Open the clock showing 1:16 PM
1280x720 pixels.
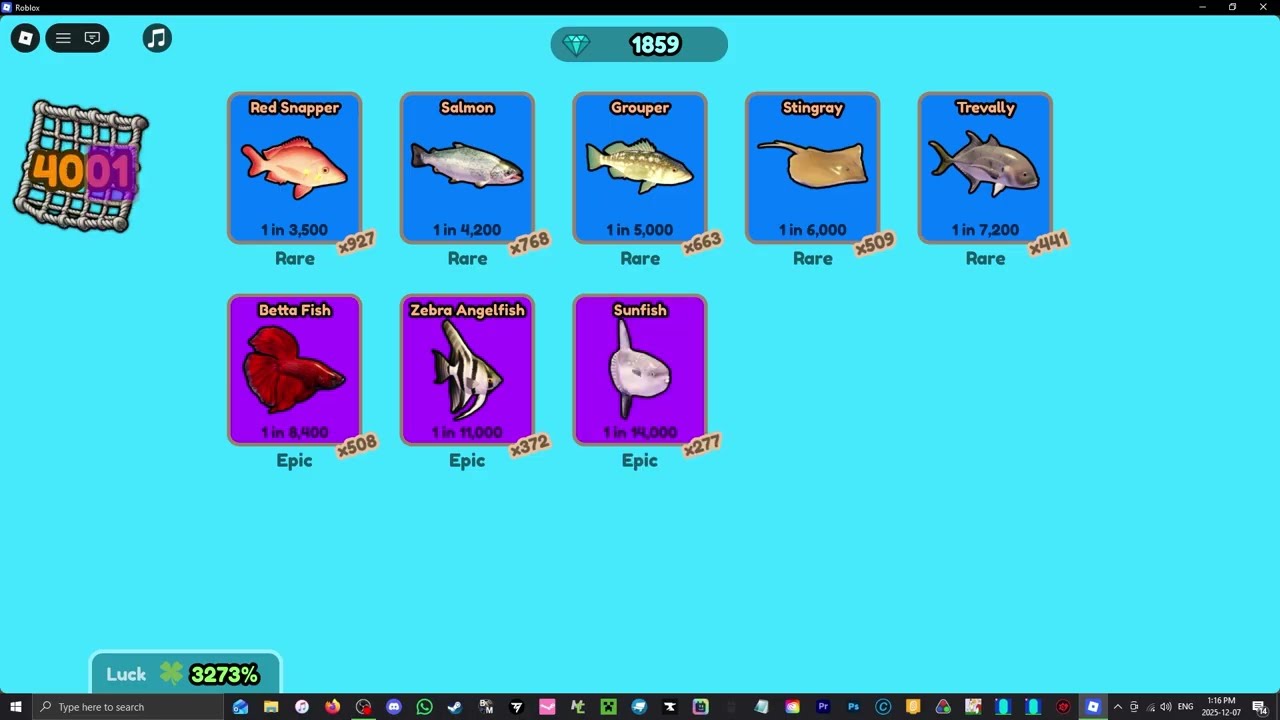click(x=1222, y=707)
